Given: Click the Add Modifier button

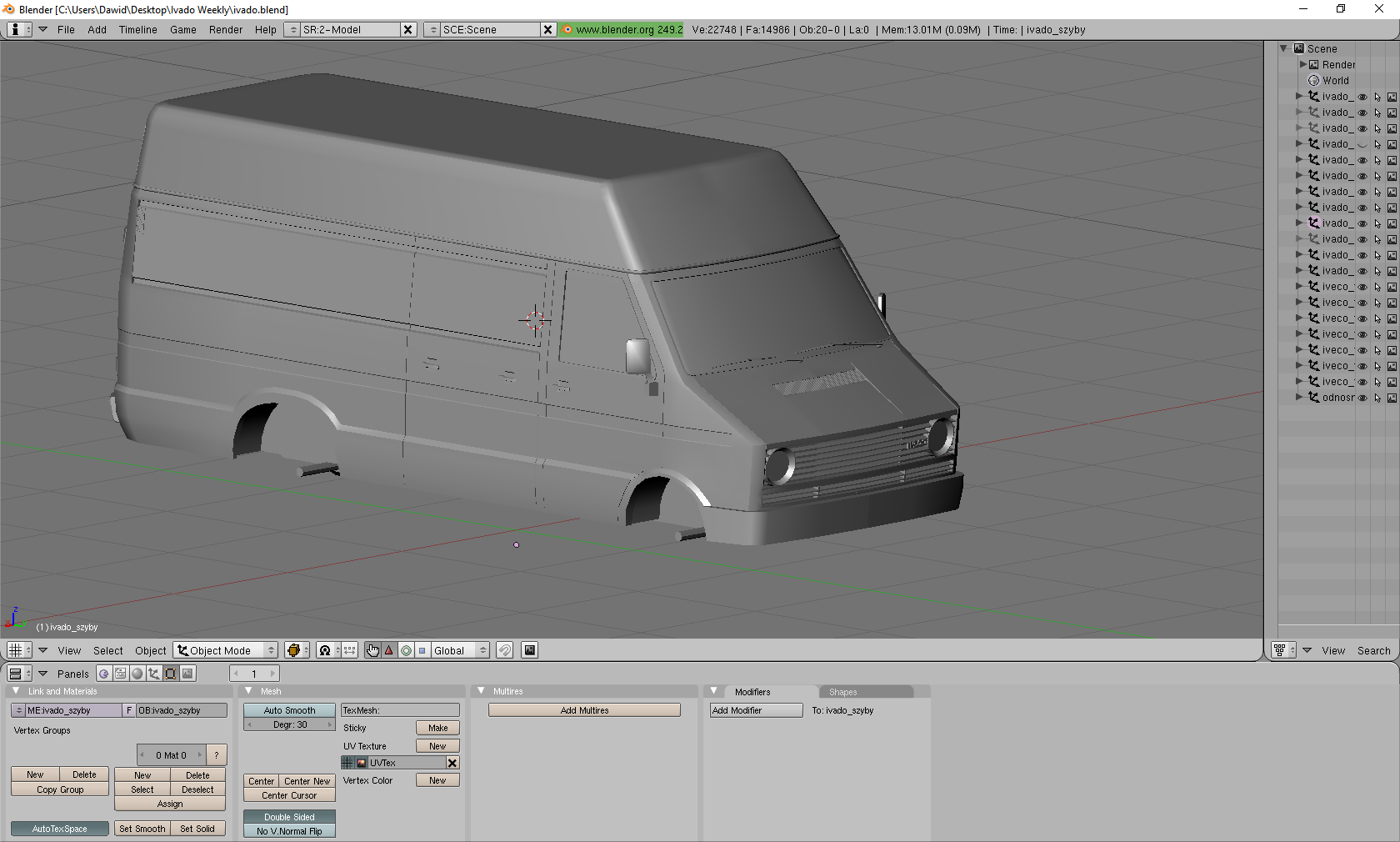Looking at the screenshot, I should coord(757,710).
